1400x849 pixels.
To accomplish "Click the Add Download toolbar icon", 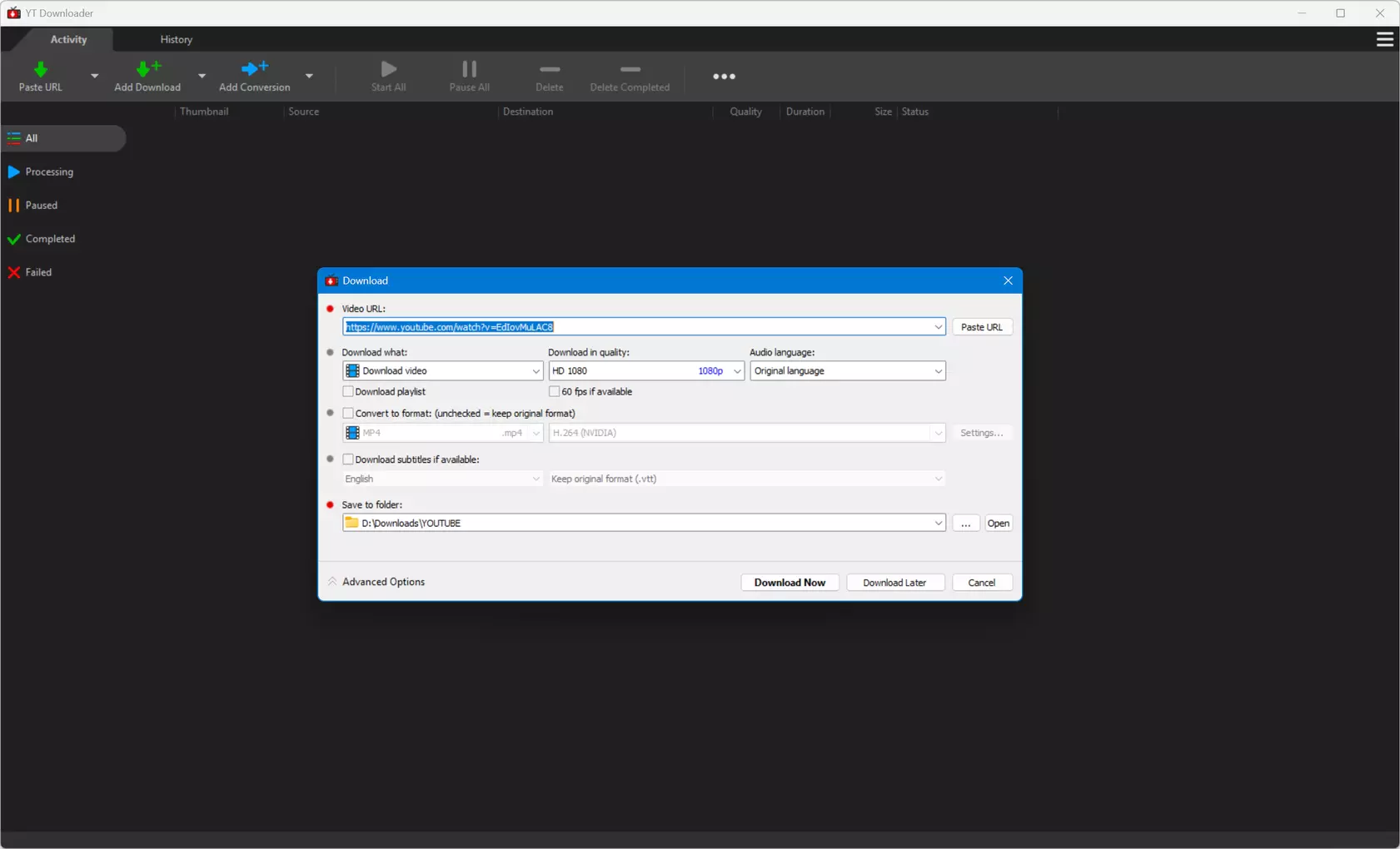I will 147,69.
